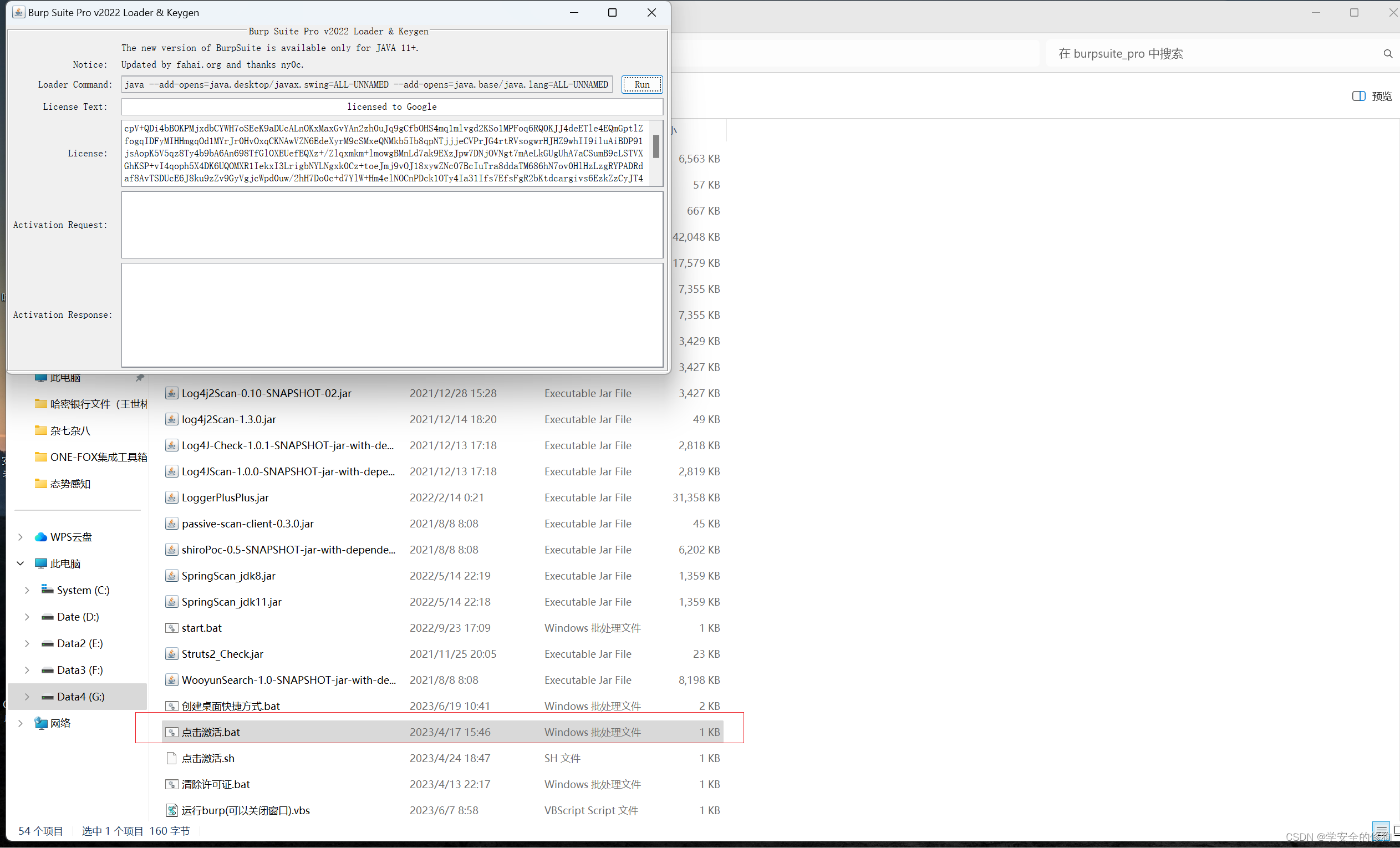Image resolution: width=1400 pixels, height=848 pixels.
Task: Expand the Data3 (F:) drive node
Action: coord(27,670)
